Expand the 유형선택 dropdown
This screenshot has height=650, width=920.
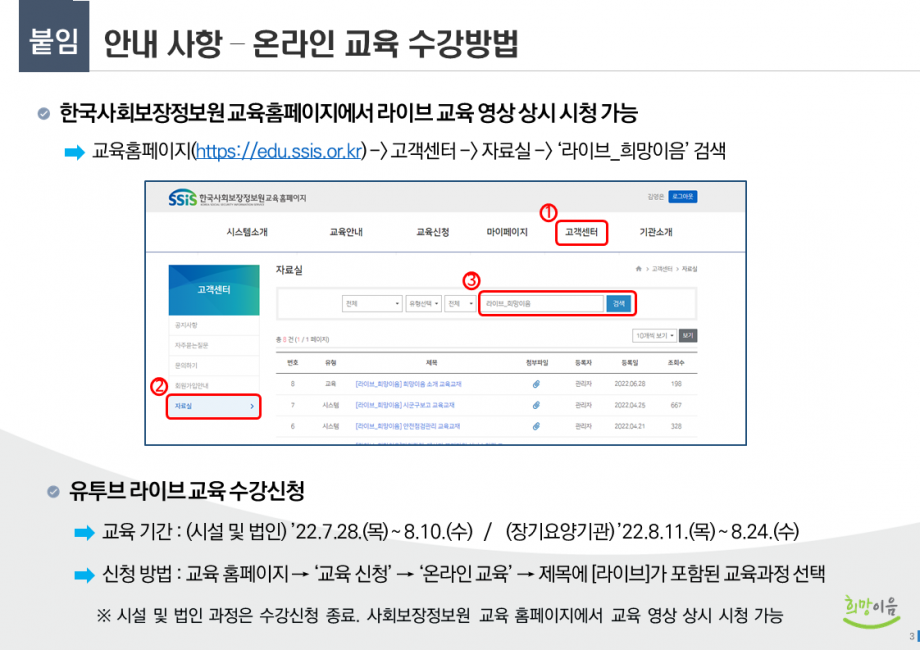click(423, 303)
